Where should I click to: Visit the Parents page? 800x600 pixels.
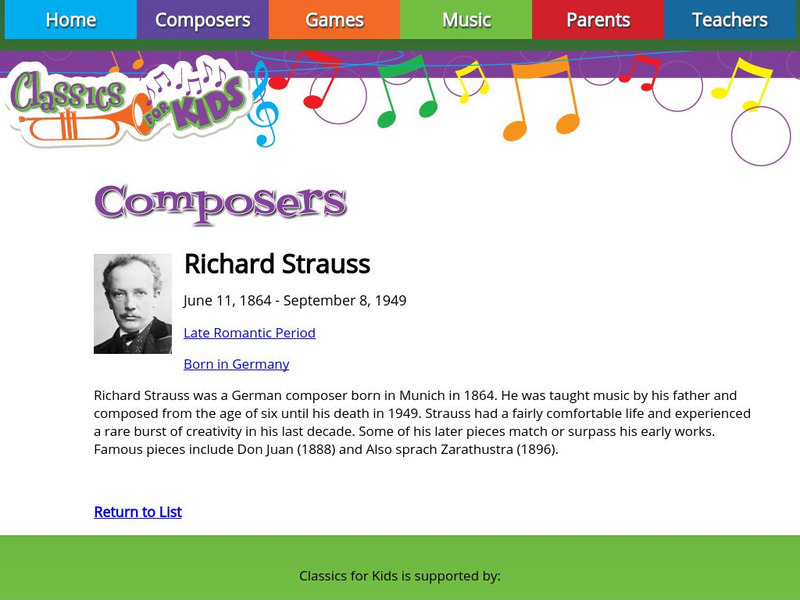pos(597,19)
